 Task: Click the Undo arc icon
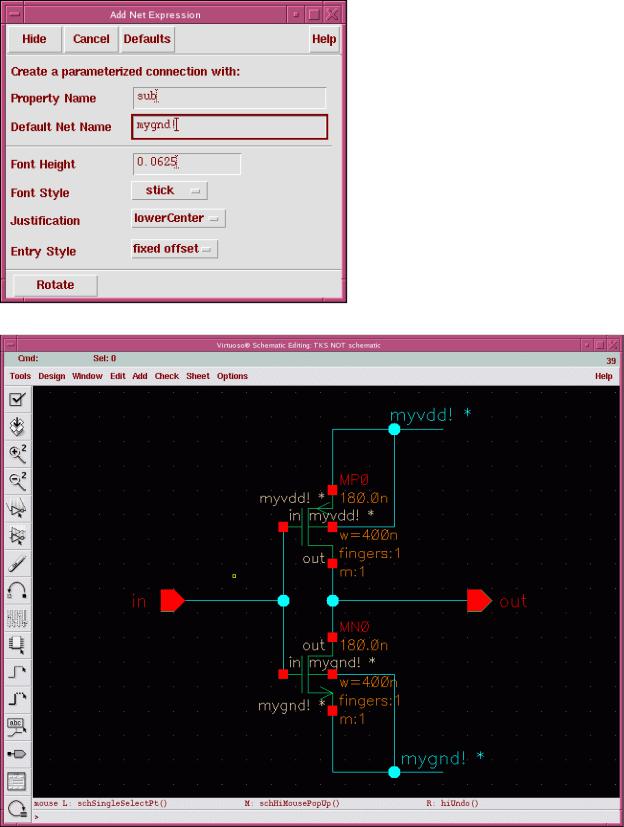[17, 591]
